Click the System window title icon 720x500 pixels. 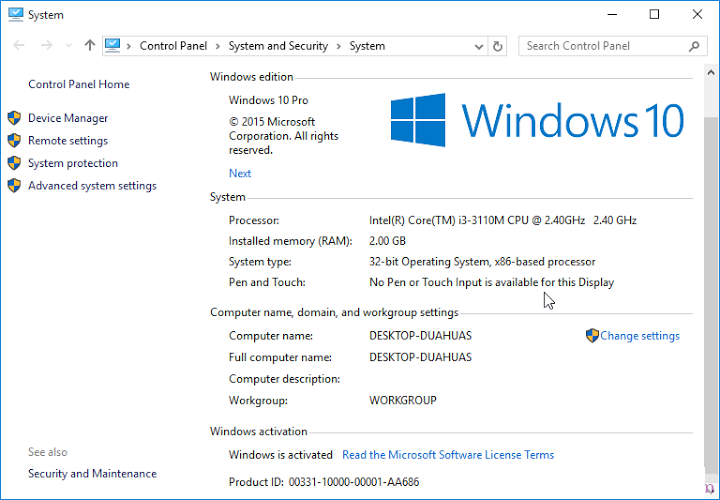point(16,15)
